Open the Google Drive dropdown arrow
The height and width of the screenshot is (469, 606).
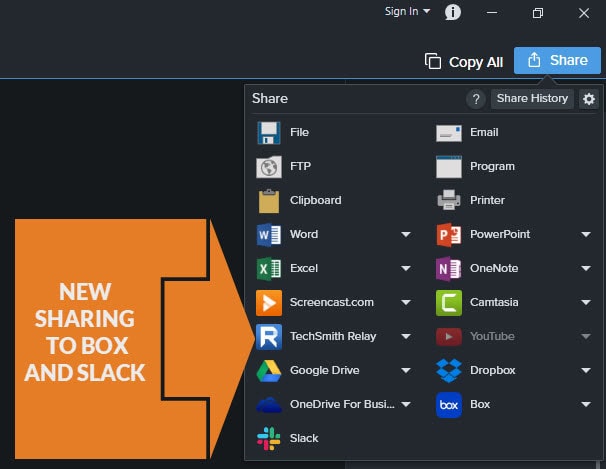pos(406,370)
